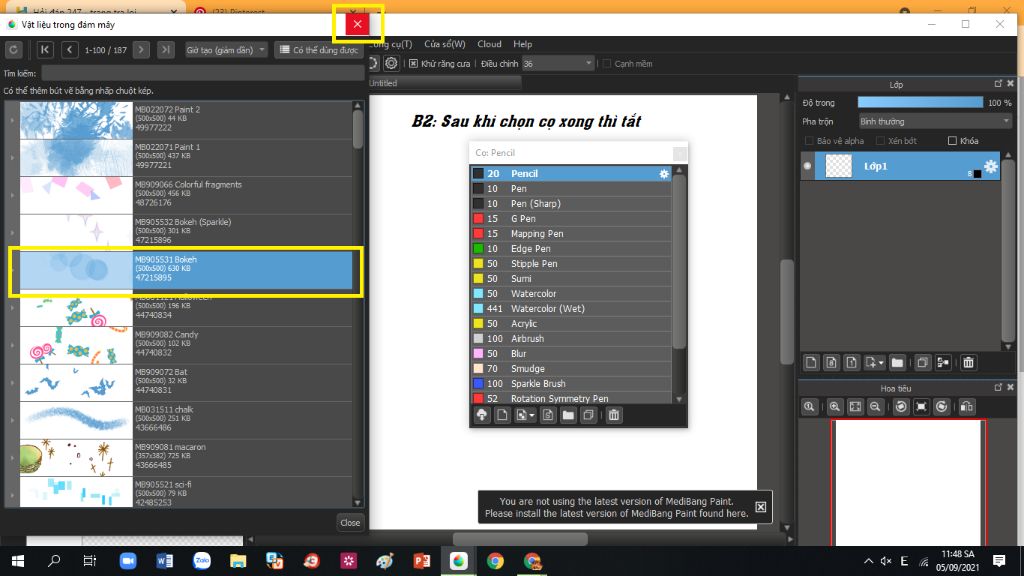Fit canvas to window in navigator
The width and height of the screenshot is (1024, 576).
pos(855,406)
